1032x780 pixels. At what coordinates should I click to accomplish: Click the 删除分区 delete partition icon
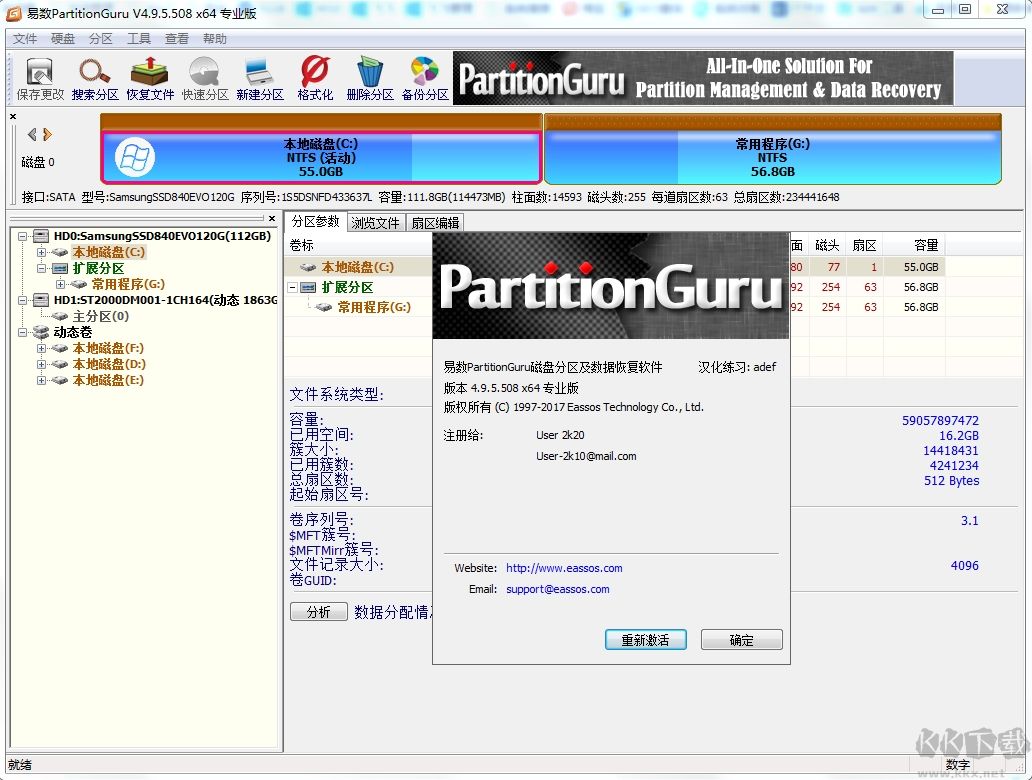click(369, 77)
